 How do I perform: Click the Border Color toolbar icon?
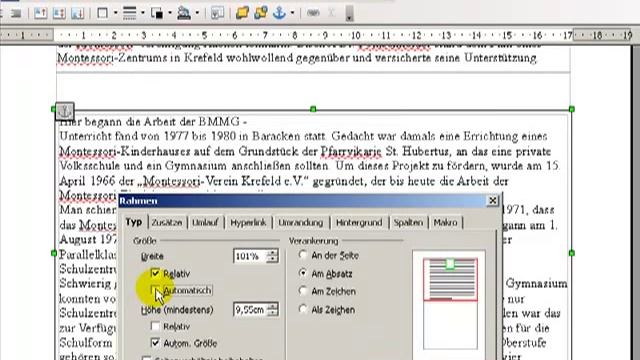tap(157, 13)
